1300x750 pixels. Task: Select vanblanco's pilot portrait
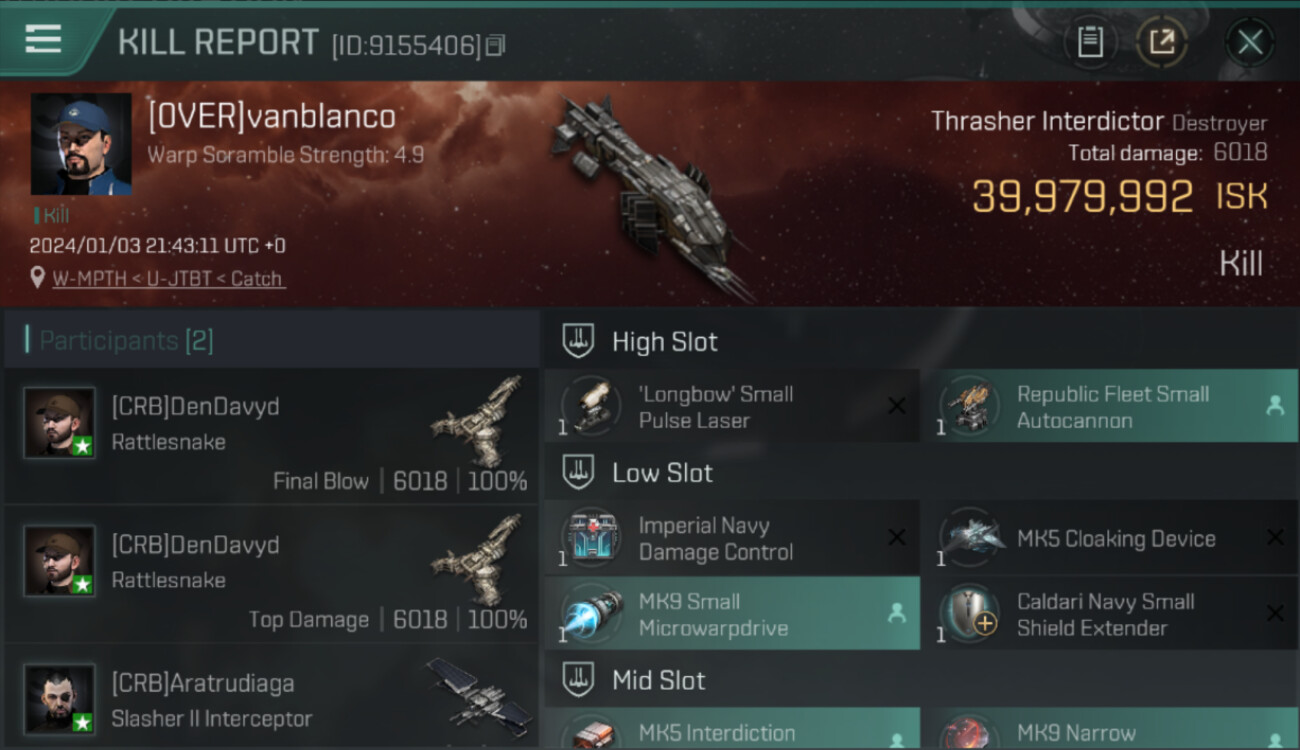[81, 144]
